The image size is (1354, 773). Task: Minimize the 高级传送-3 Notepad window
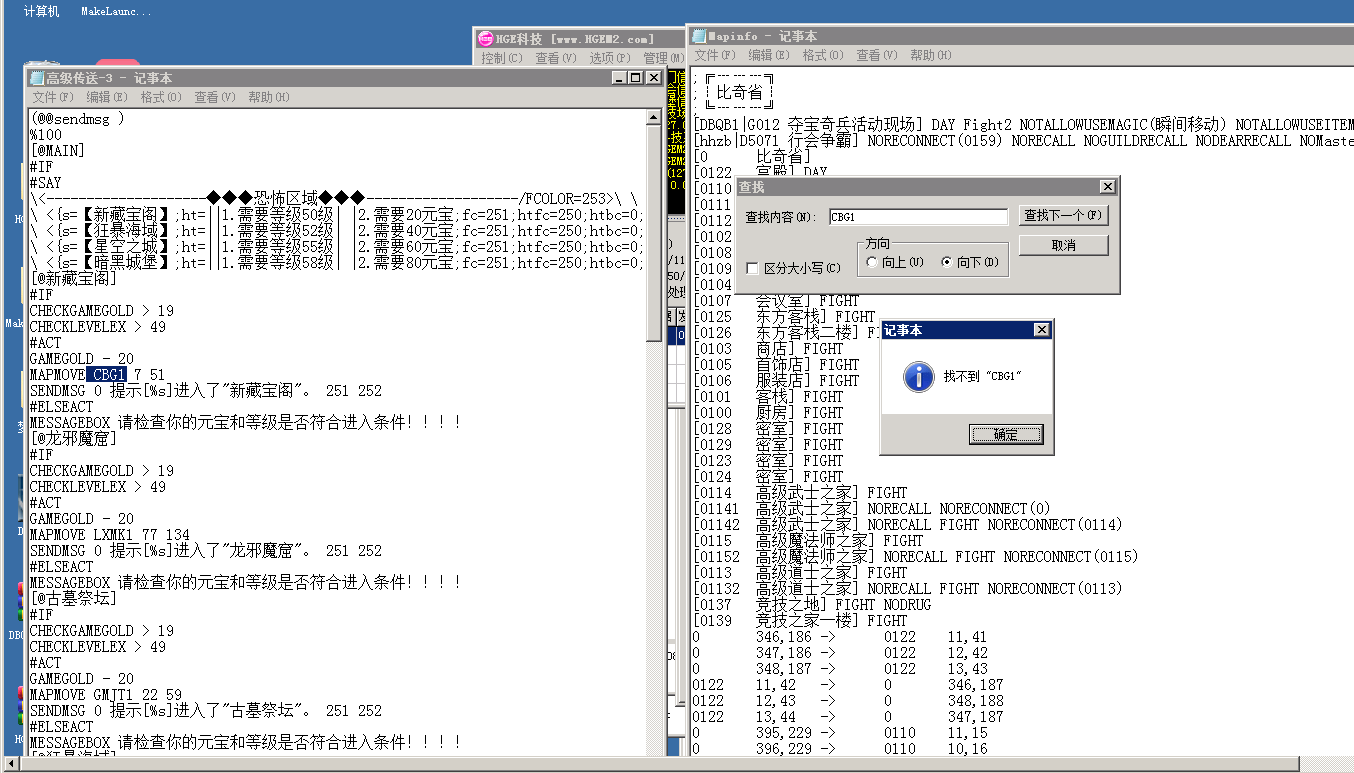[x=619, y=78]
